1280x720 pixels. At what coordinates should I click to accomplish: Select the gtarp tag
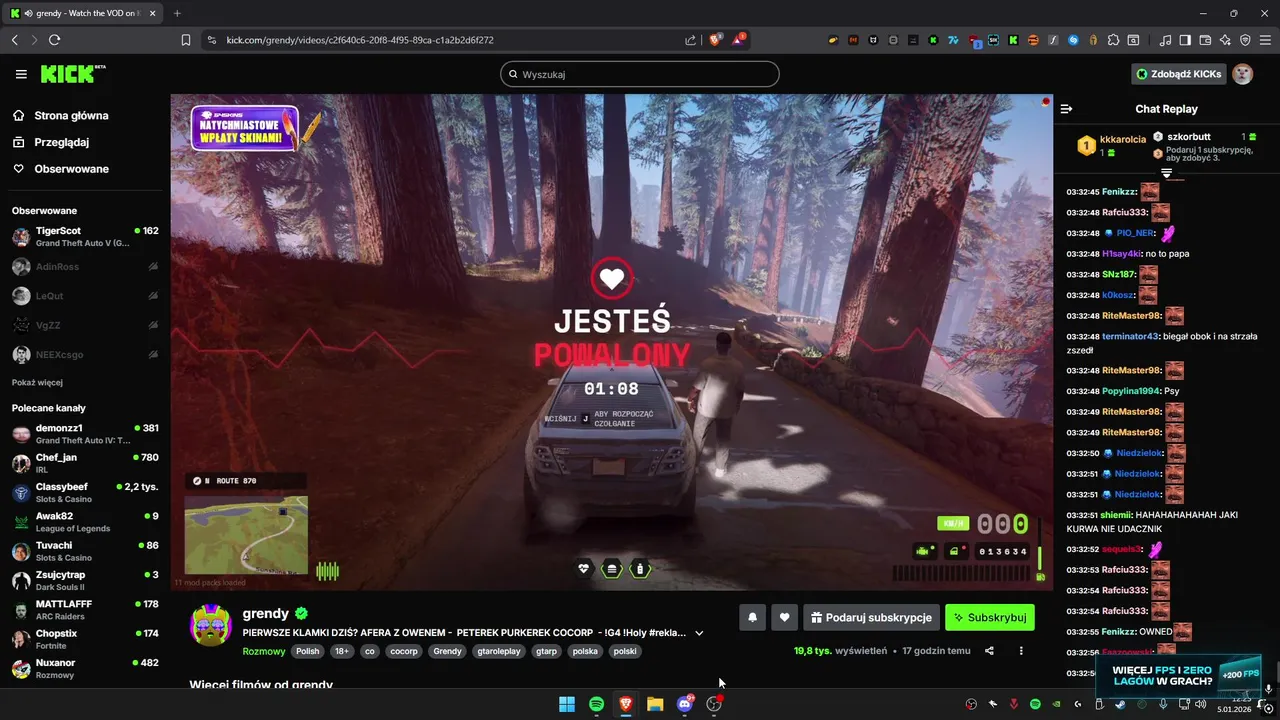(x=546, y=651)
